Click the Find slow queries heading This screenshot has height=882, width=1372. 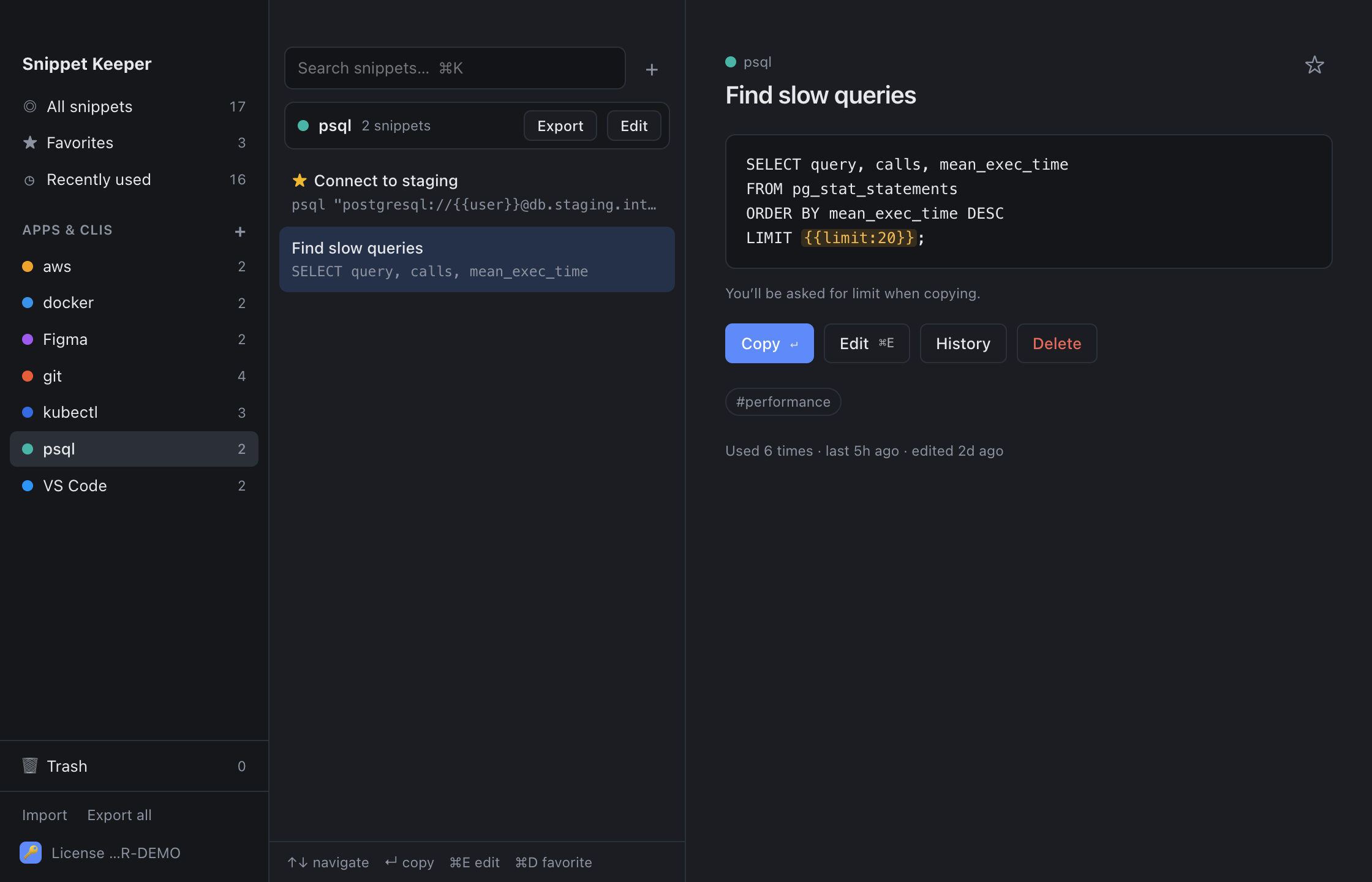click(821, 96)
